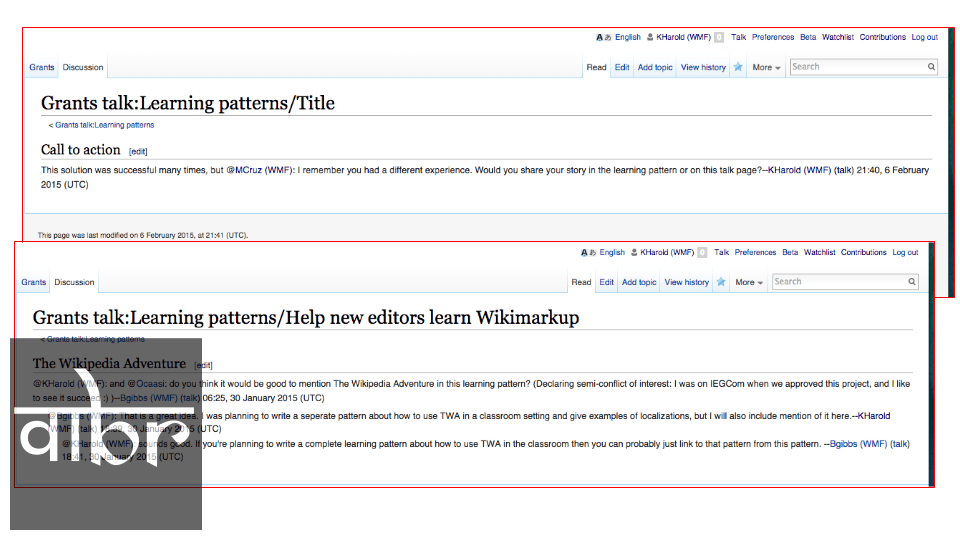Click the user icon beside KHarold (WMF) in lower window
The height and width of the screenshot is (540, 960).
pos(634,252)
